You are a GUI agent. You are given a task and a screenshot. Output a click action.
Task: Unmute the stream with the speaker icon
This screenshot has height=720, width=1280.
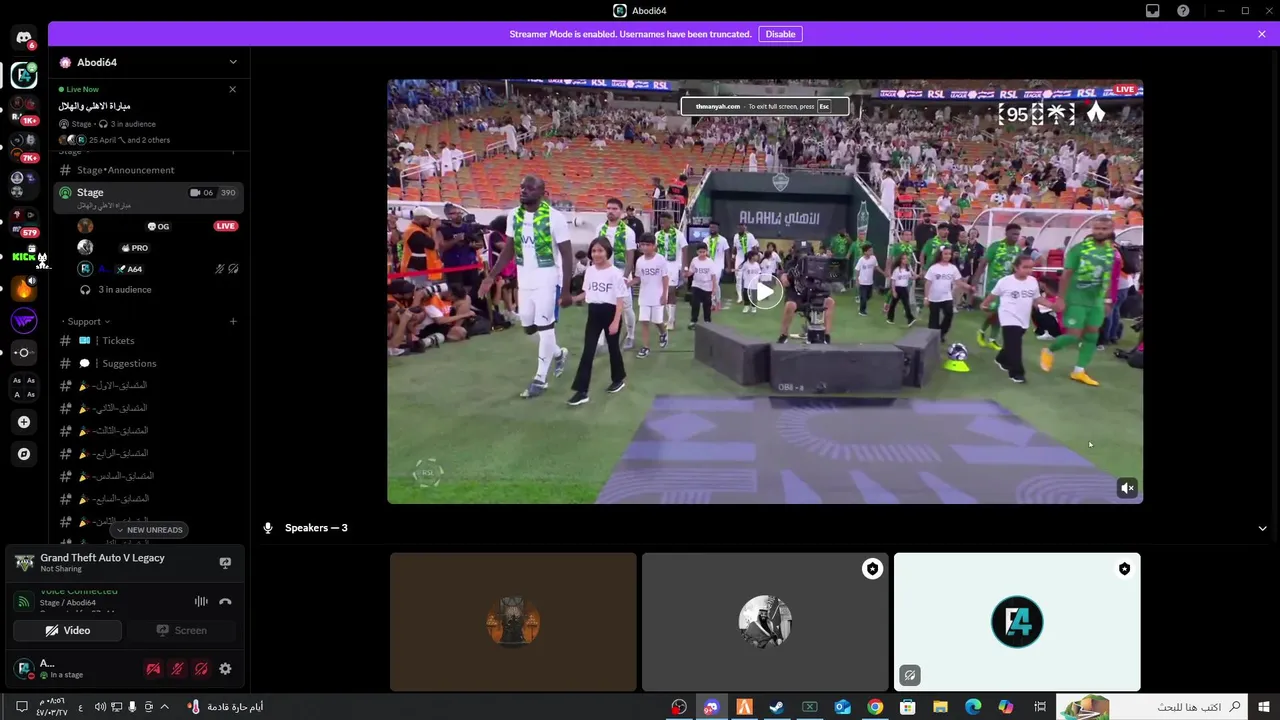1127,488
